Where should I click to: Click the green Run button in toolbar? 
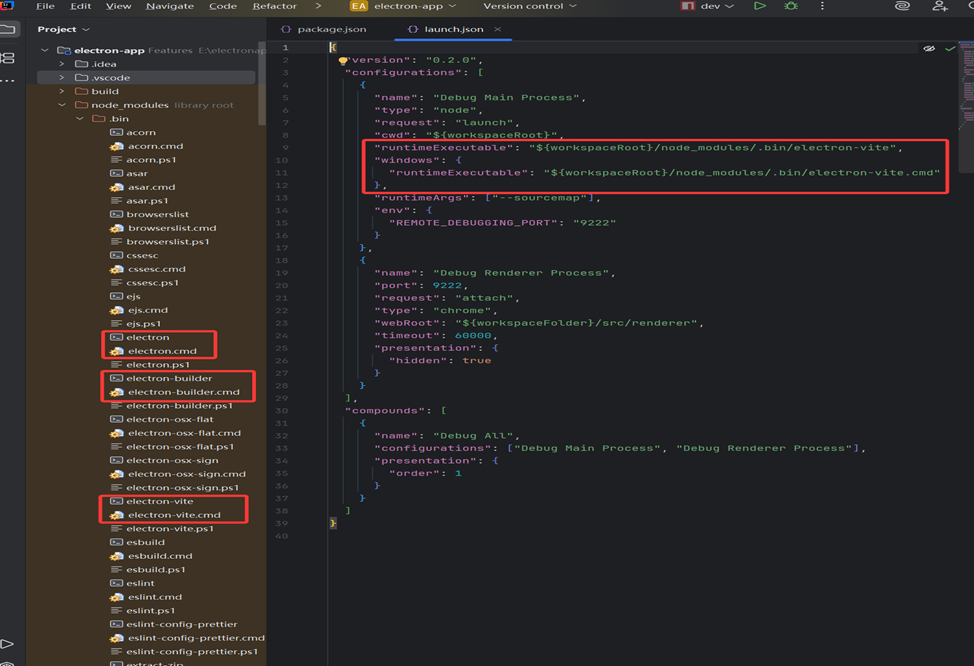click(760, 6)
